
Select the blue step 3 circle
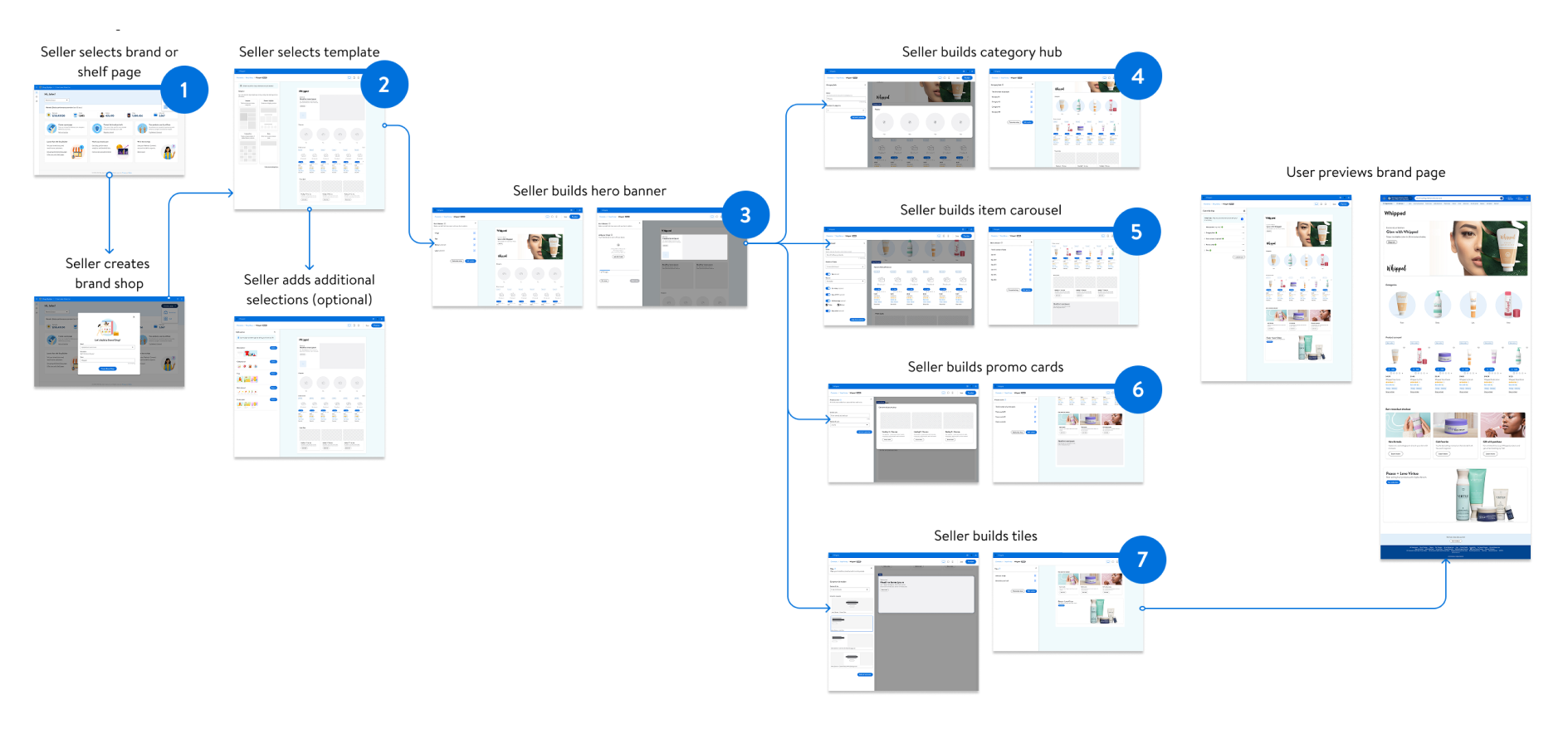coord(745,215)
